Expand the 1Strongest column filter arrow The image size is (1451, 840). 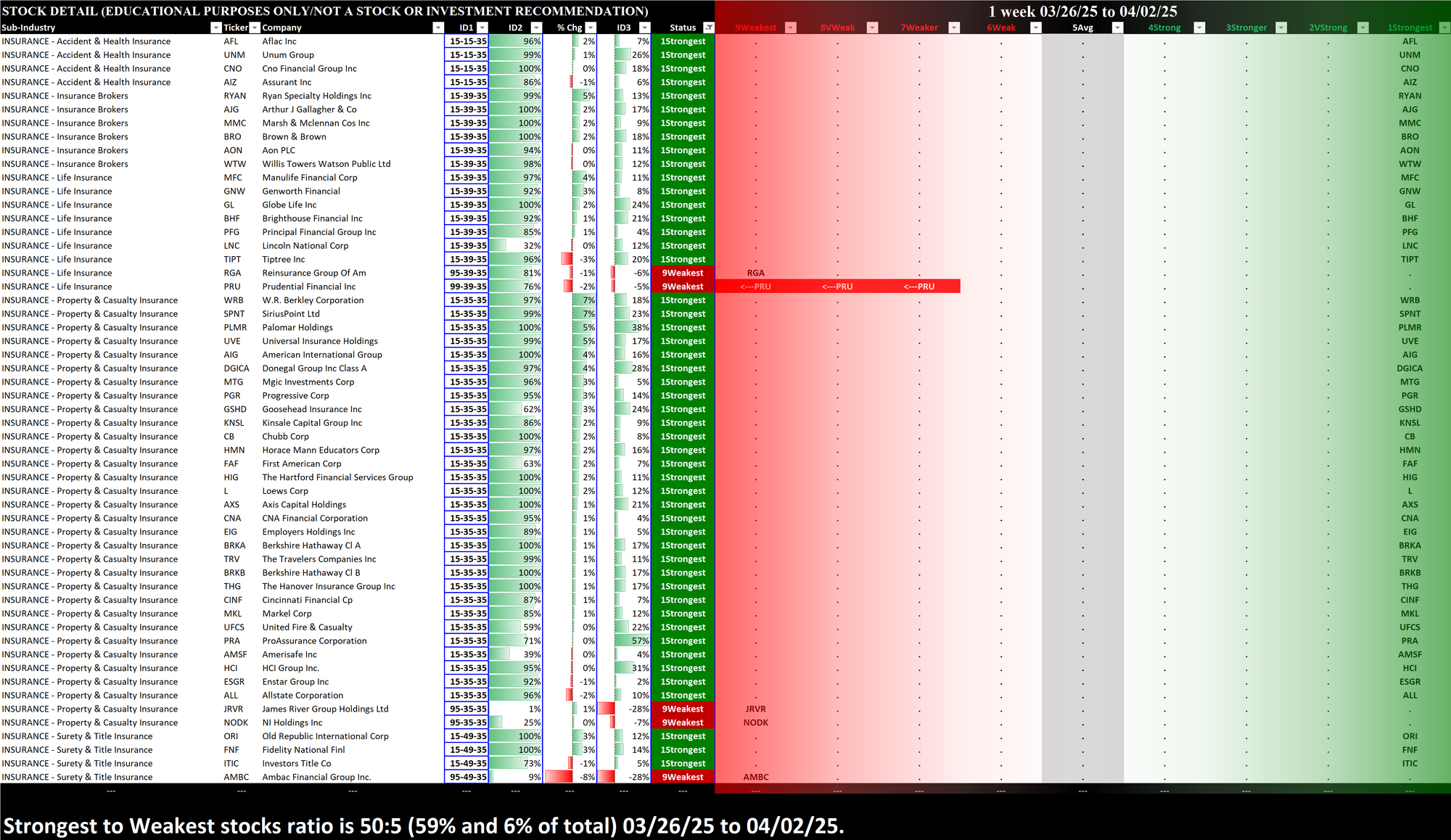tap(1444, 28)
